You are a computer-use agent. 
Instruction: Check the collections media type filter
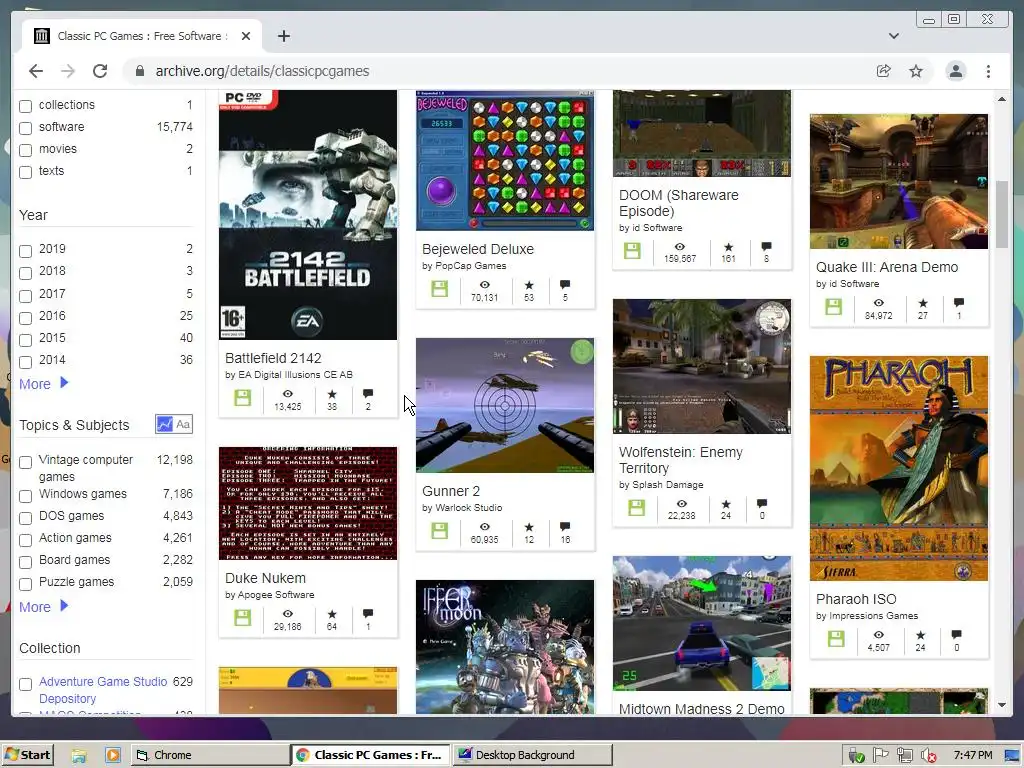(25, 106)
